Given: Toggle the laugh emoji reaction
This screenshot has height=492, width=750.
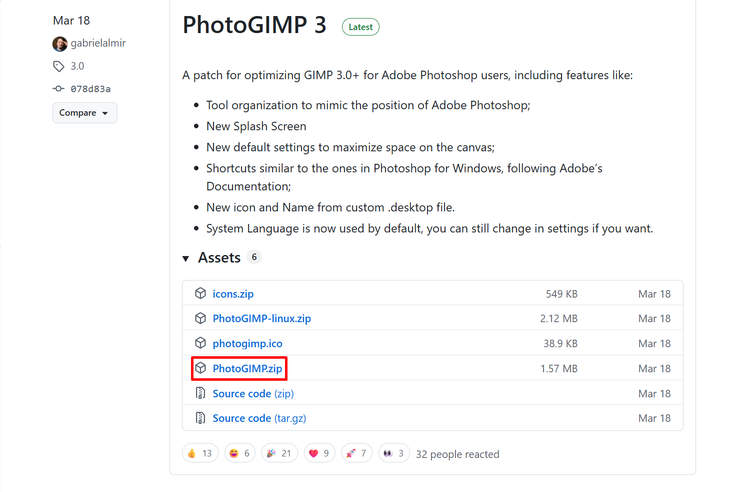Looking at the screenshot, I should click(x=239, y=454).
